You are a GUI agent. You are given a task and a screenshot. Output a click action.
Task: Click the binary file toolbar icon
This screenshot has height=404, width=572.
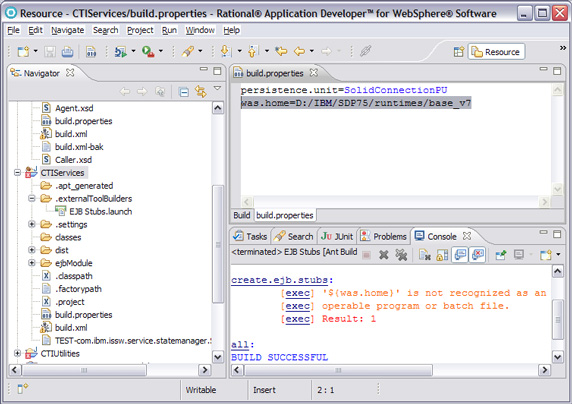coord(91,51)
